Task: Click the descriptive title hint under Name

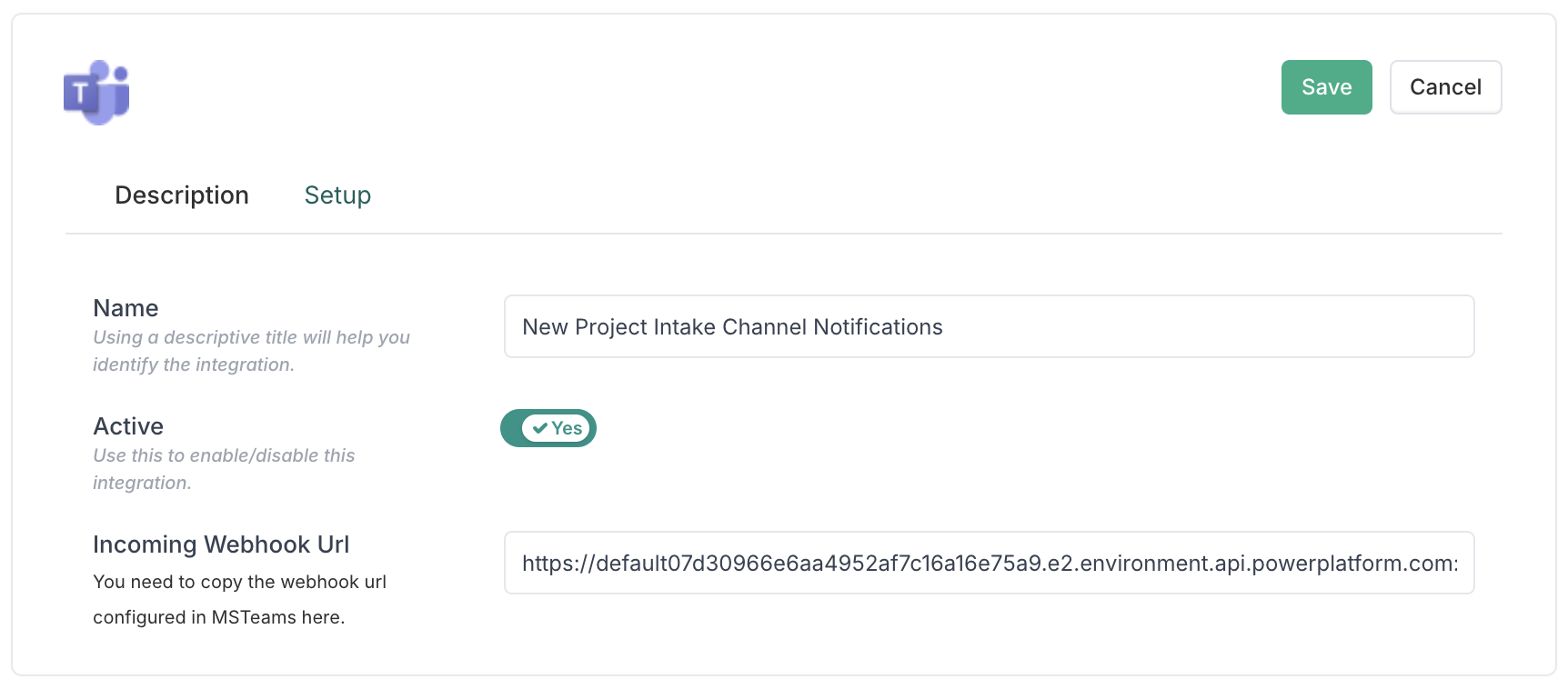Action: tap(251, 351)
